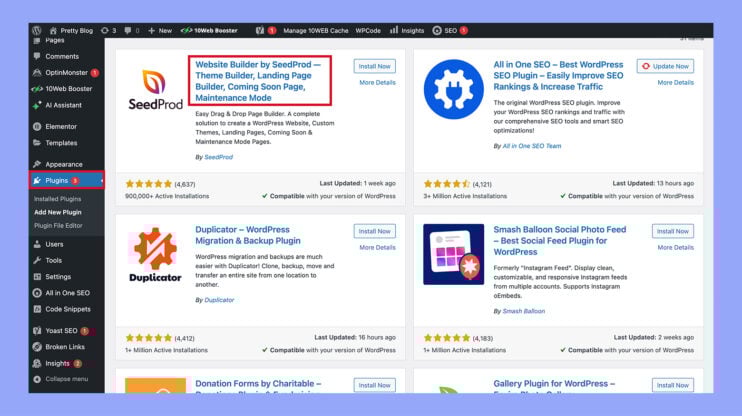Click the OptinMonster sidebar icon
Image resolution: width=742 pixels, height=416 pixels.
(x=37, y=73)
